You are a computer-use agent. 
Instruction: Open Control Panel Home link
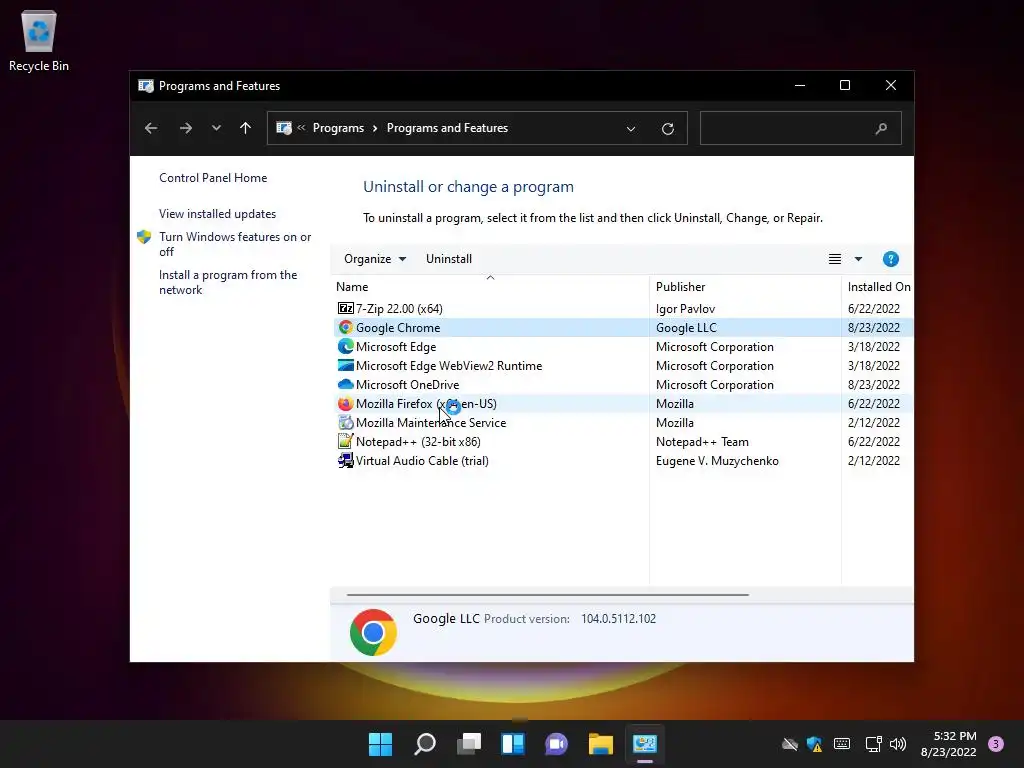pos(213,178)
